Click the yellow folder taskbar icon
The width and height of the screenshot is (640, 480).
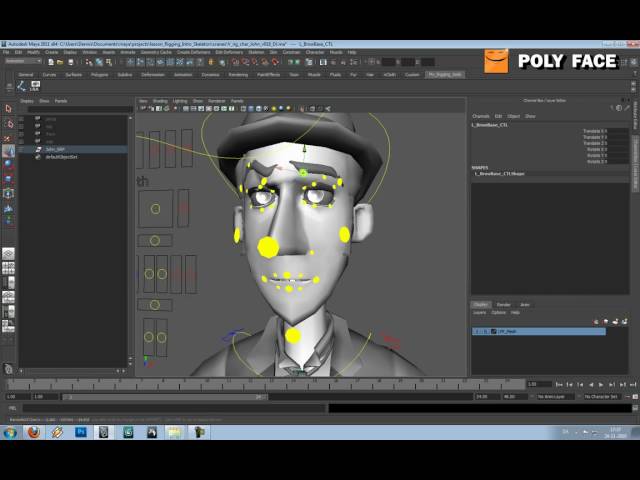click(x=174, y=432)
